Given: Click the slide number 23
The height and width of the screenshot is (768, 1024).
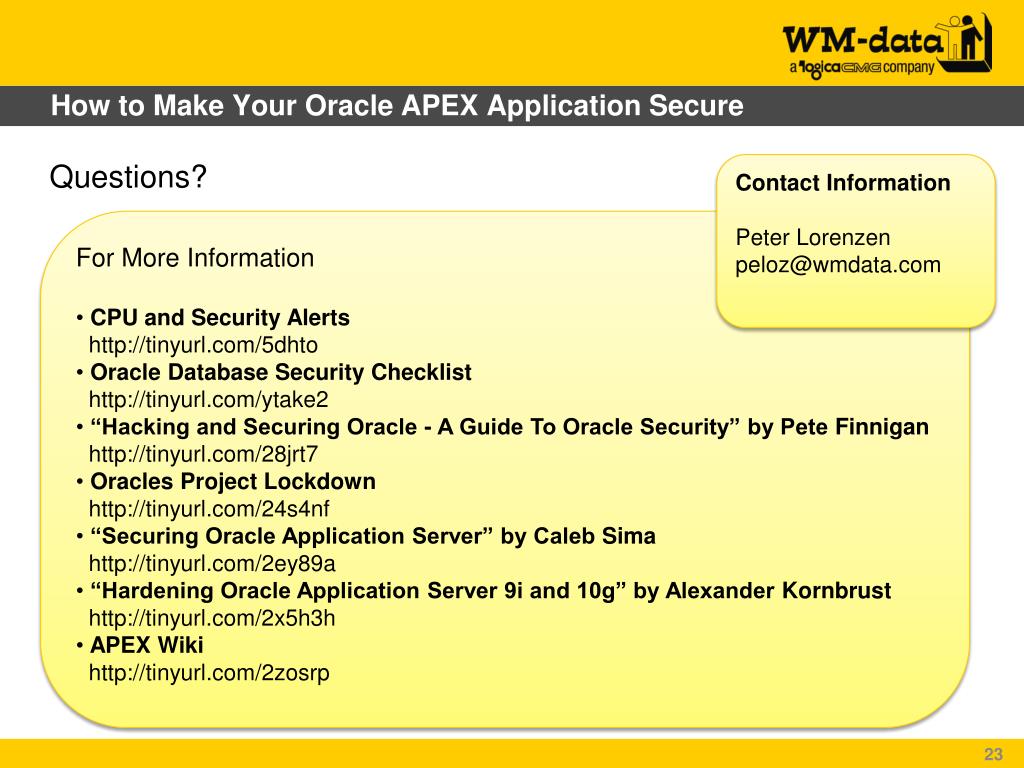Looking at the screenshot, I should (993, 754).
